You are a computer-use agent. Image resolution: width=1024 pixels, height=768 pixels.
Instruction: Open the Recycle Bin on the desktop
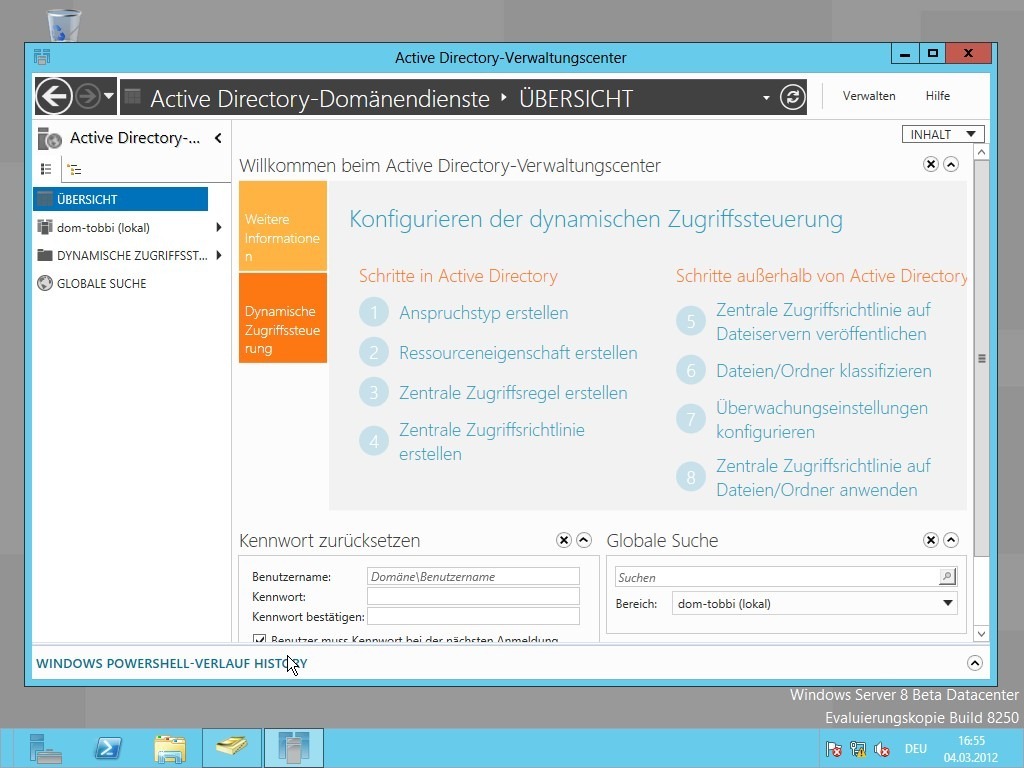pyautogui.click(x=64, y=25)
